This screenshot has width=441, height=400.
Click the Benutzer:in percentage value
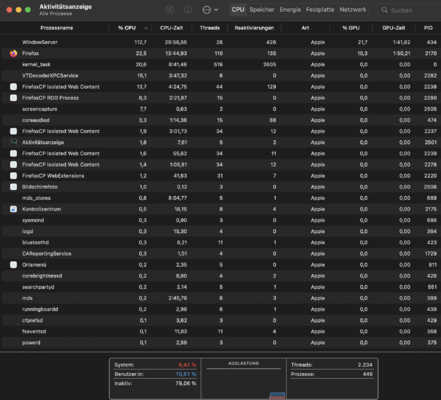pos(186,374)
